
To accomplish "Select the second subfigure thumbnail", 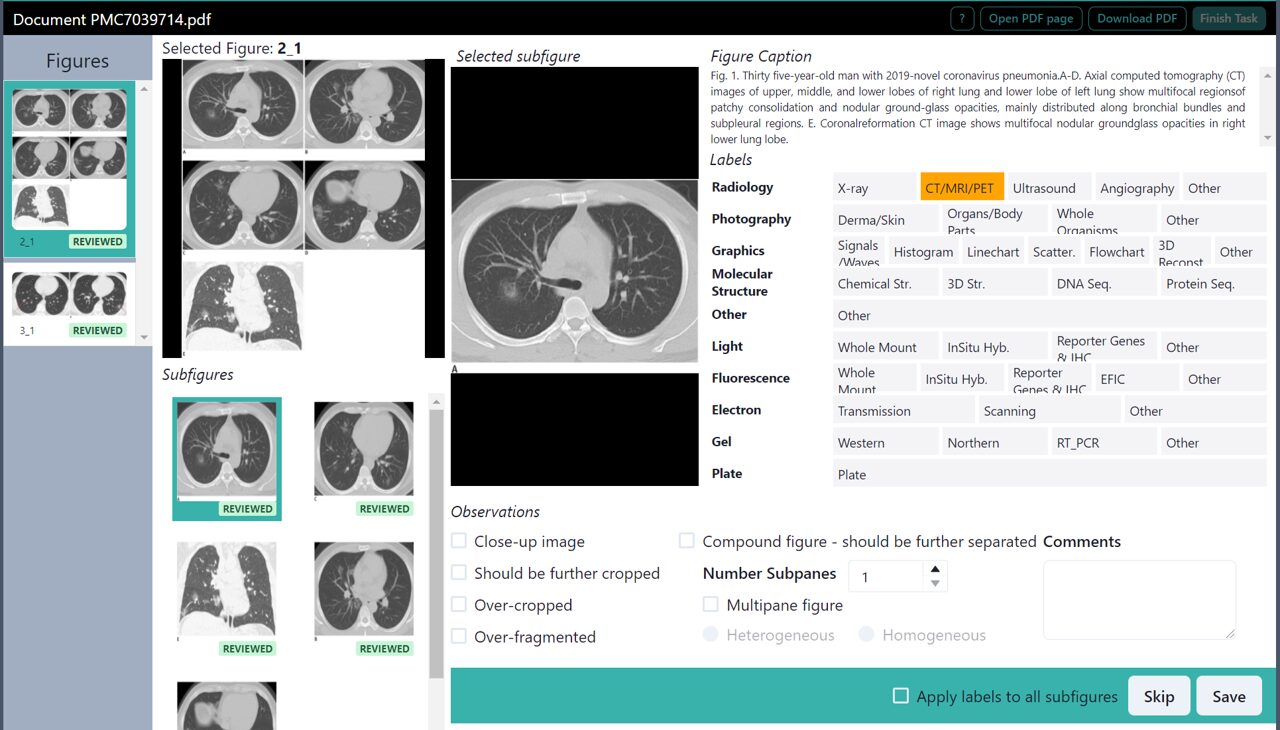I will coord(363,451).
